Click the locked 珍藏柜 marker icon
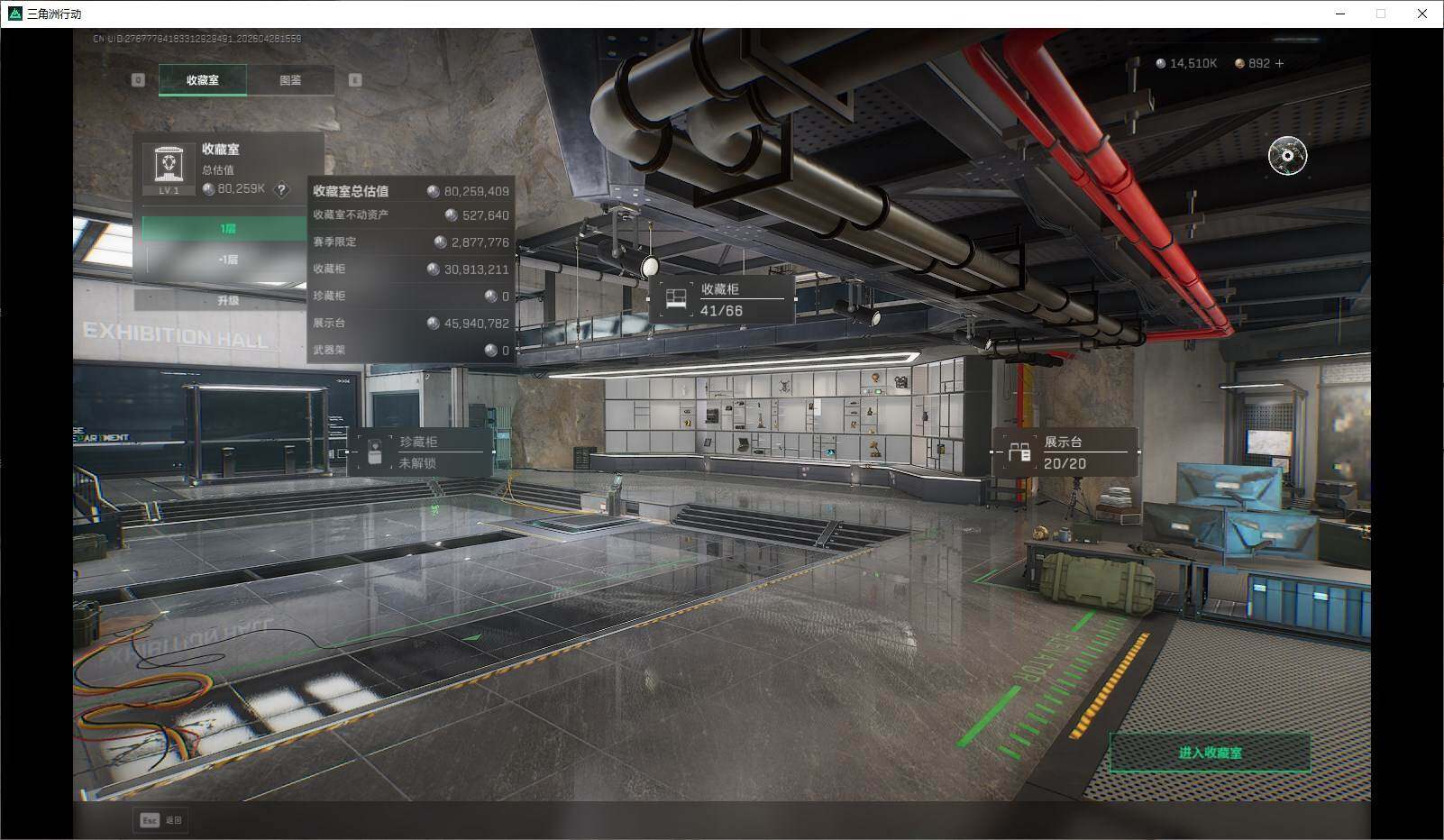The width and height of the screenshot is (1444, 840). [x=374, y=452]
